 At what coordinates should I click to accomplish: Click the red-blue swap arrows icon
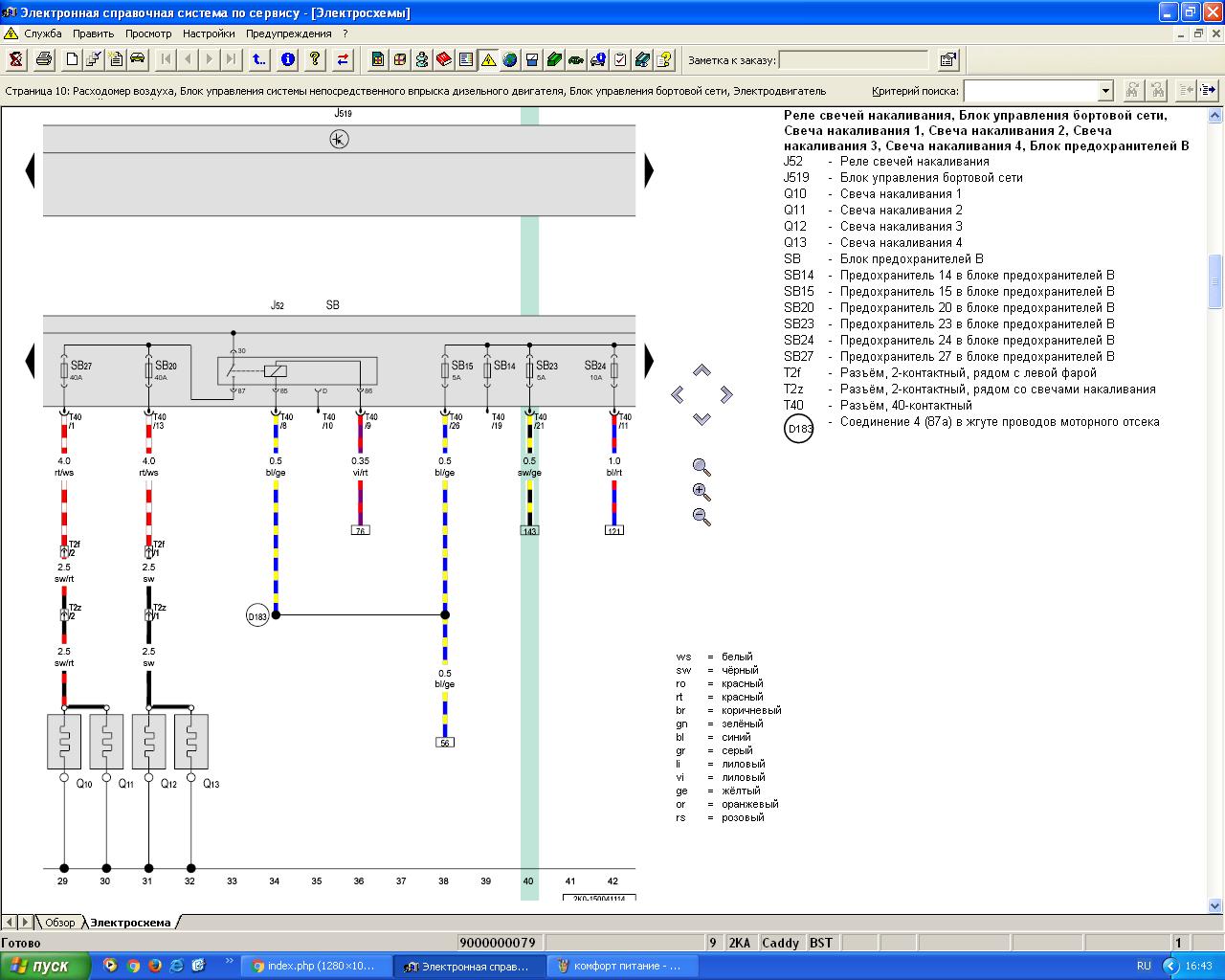pyautogui.click(x=343, y=59)
